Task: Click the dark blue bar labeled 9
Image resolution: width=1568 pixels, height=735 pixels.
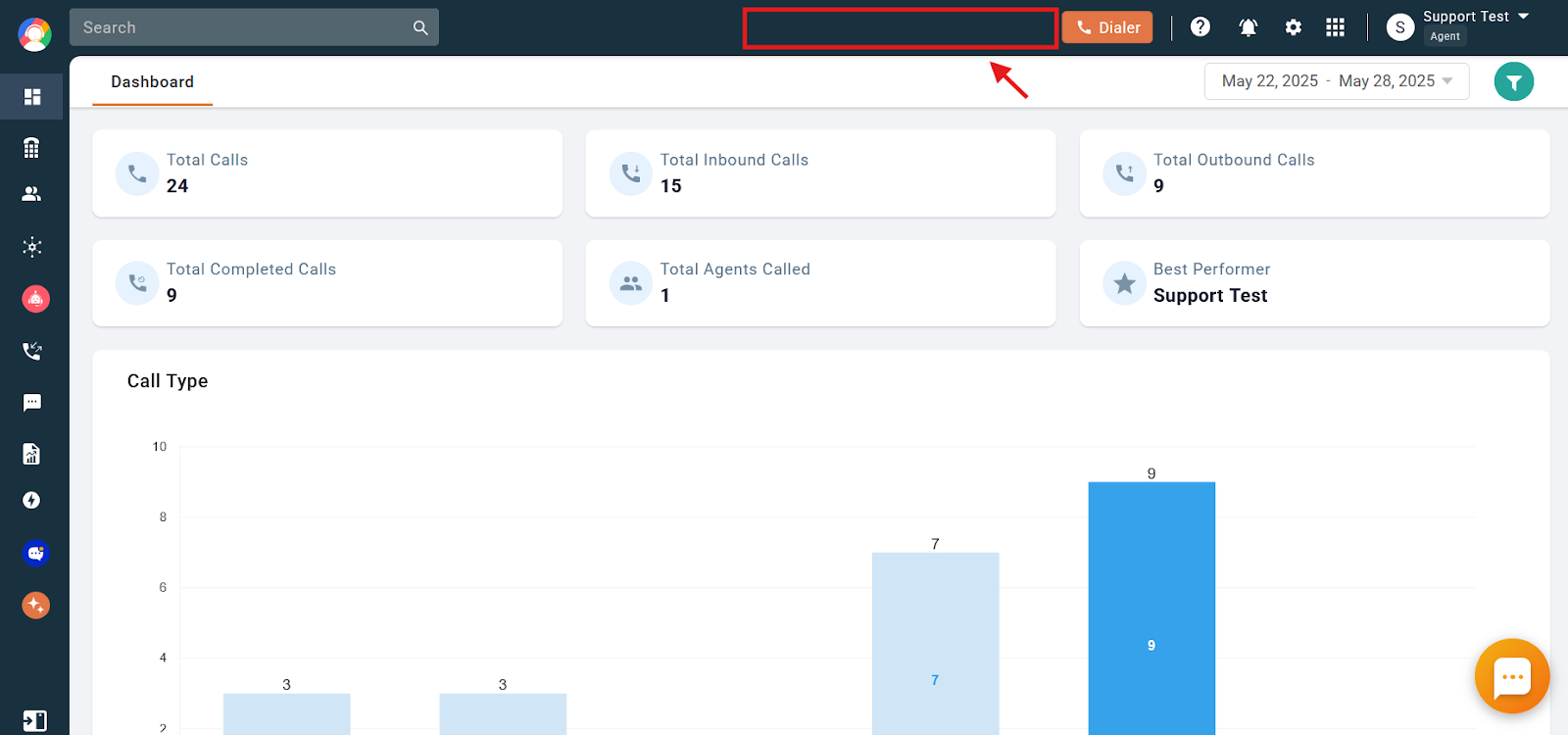Action: (1151, 608)
